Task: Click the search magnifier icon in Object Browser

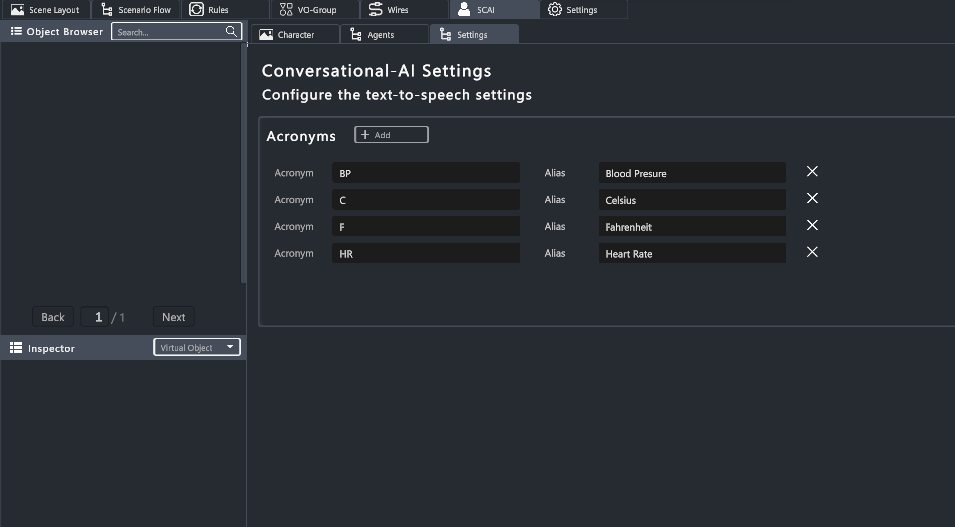Action: pyautogui.click(x=232, y=32)
